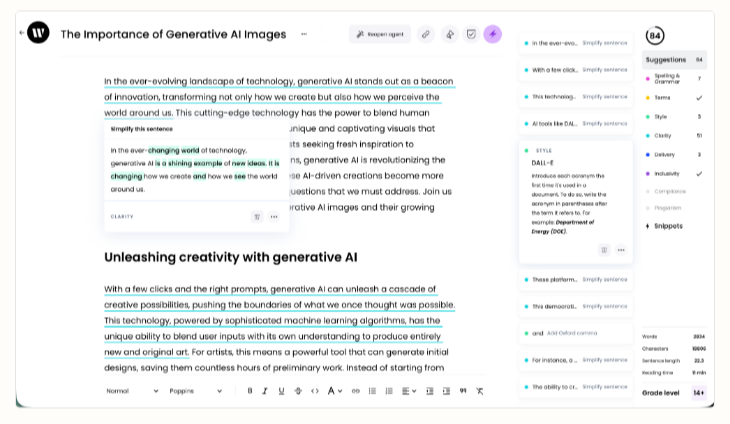
Task: Toggle bold formatting in bottom toolbar
Action: pos(250,391)
